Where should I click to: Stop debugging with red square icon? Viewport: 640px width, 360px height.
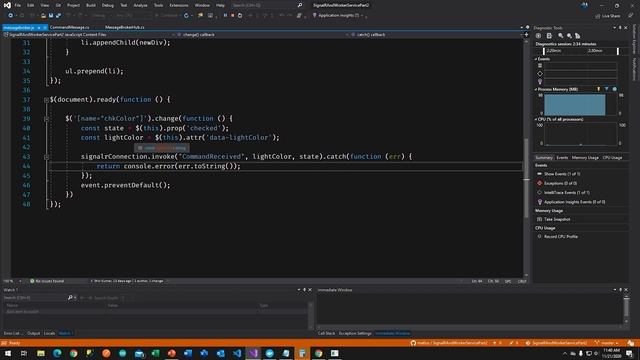(232, 16)
